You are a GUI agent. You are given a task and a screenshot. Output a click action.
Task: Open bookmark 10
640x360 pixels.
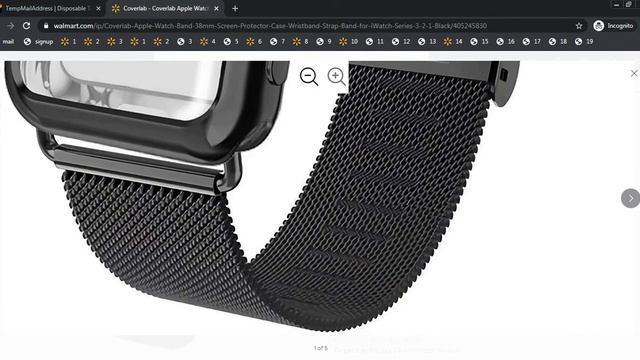point(349,41)
